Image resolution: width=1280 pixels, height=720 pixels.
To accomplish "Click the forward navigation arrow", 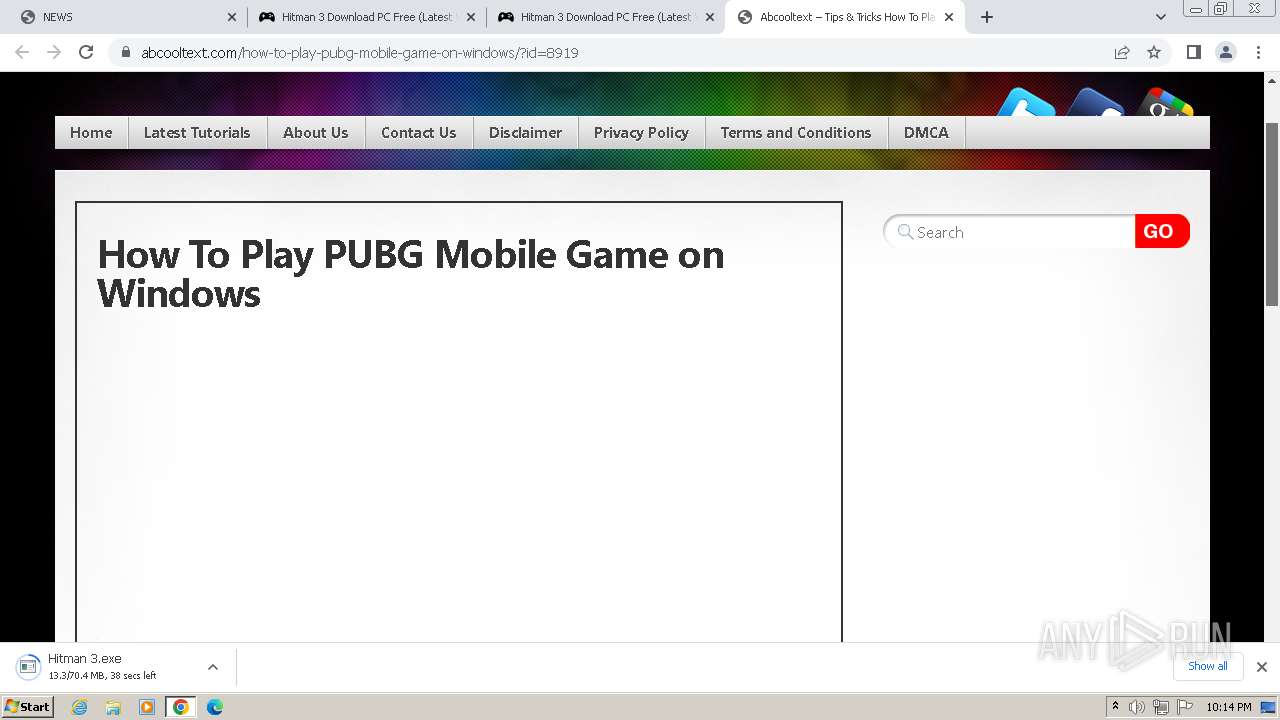I will pos(54,52).
